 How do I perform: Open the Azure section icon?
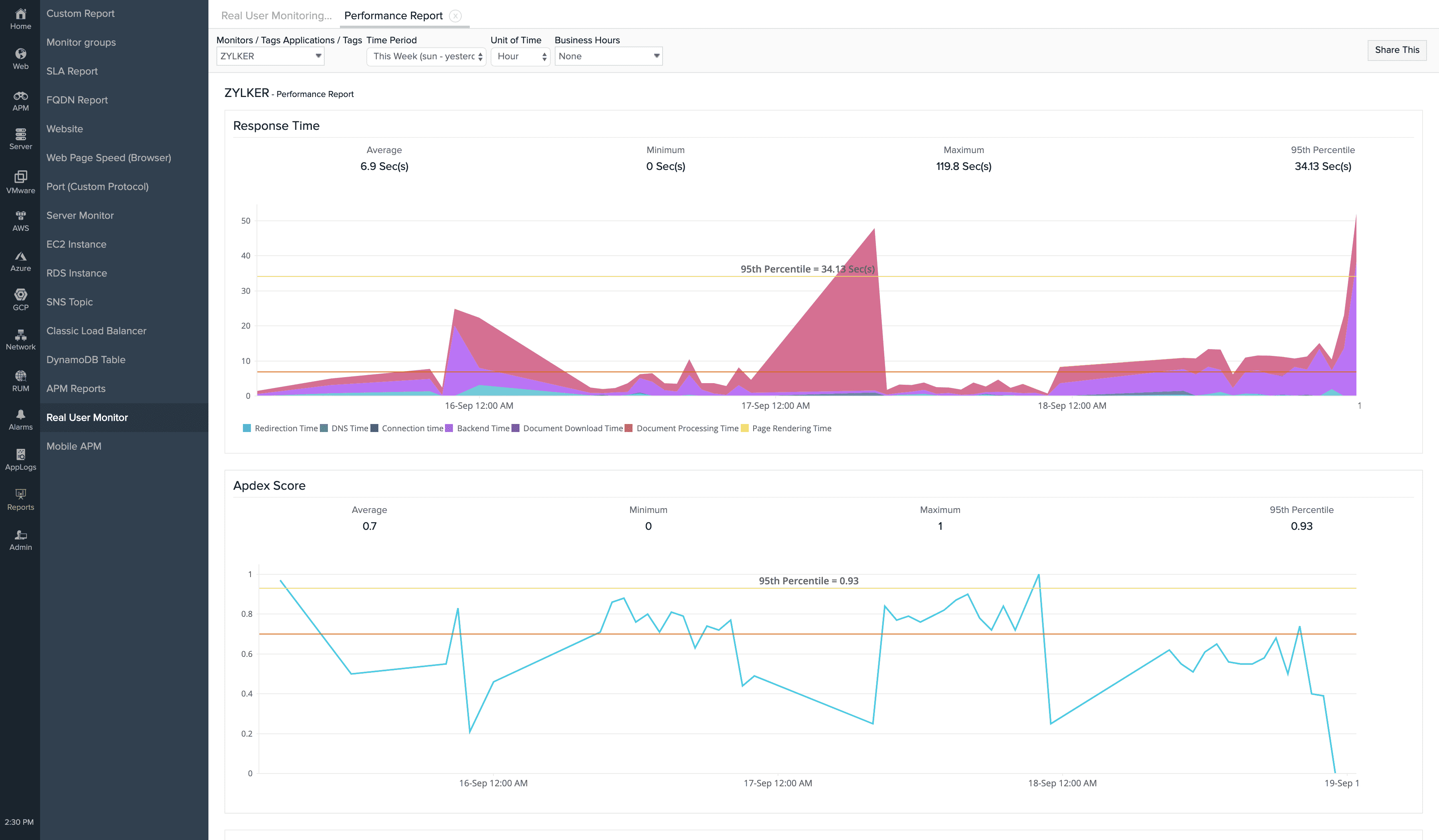(20, 261)
